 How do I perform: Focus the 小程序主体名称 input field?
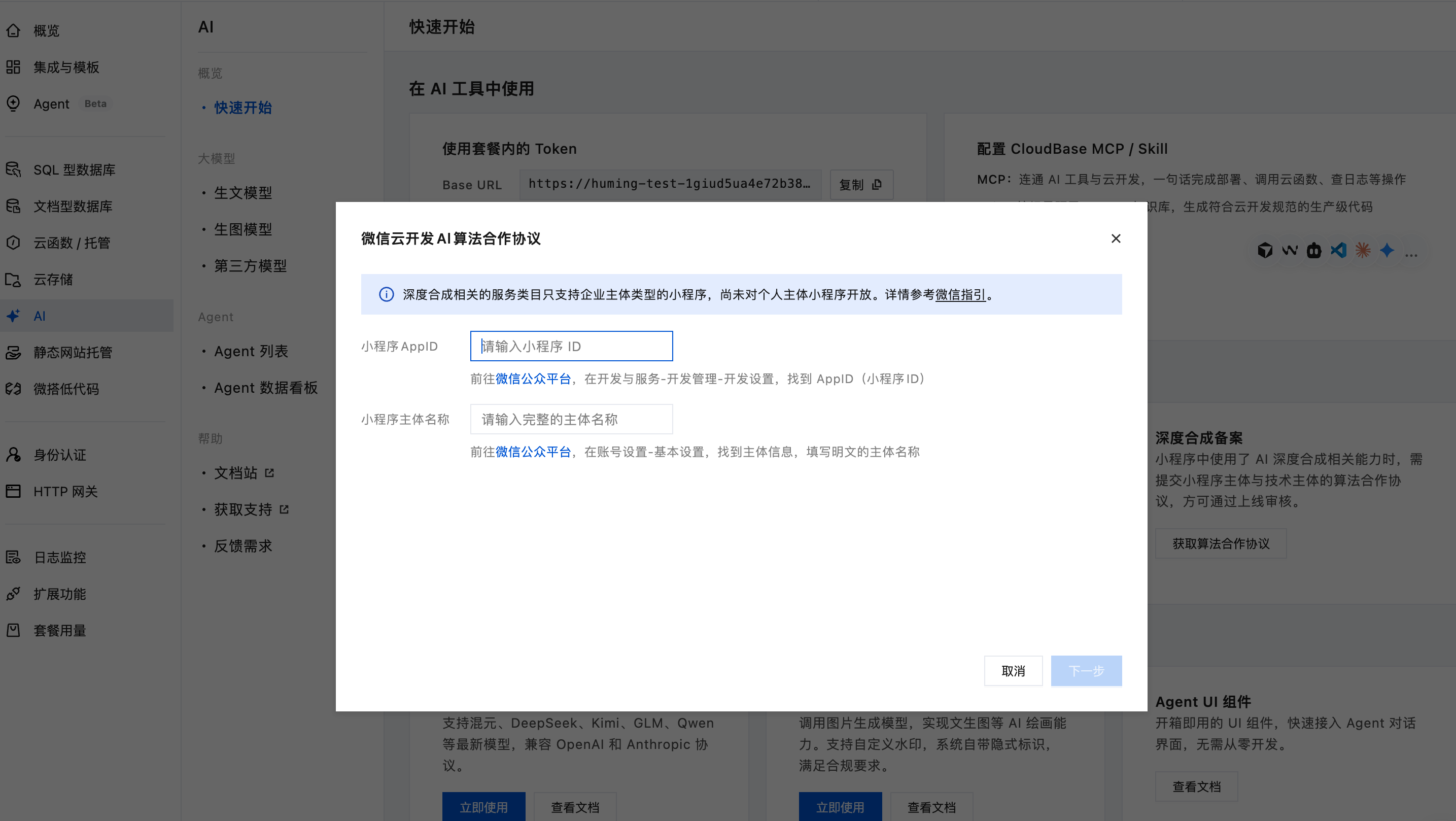pyautogui.click(x=571, y=419)
